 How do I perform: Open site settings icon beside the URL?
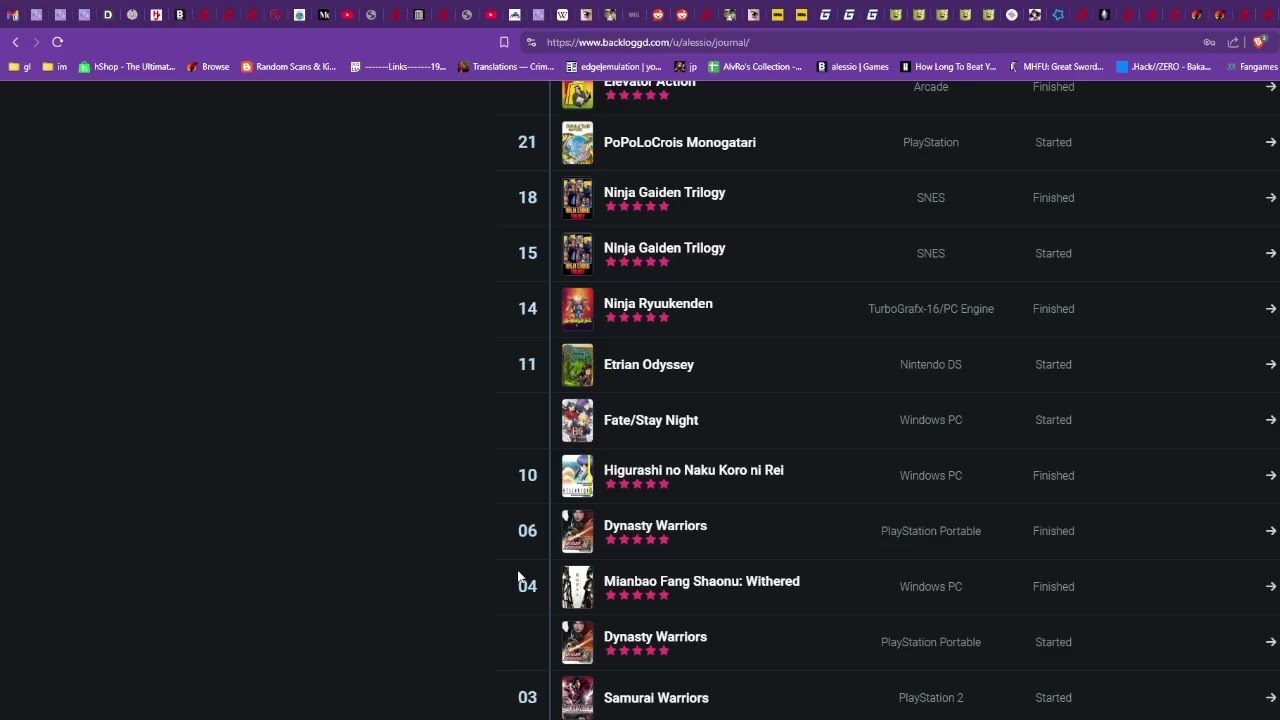(531, 42)
